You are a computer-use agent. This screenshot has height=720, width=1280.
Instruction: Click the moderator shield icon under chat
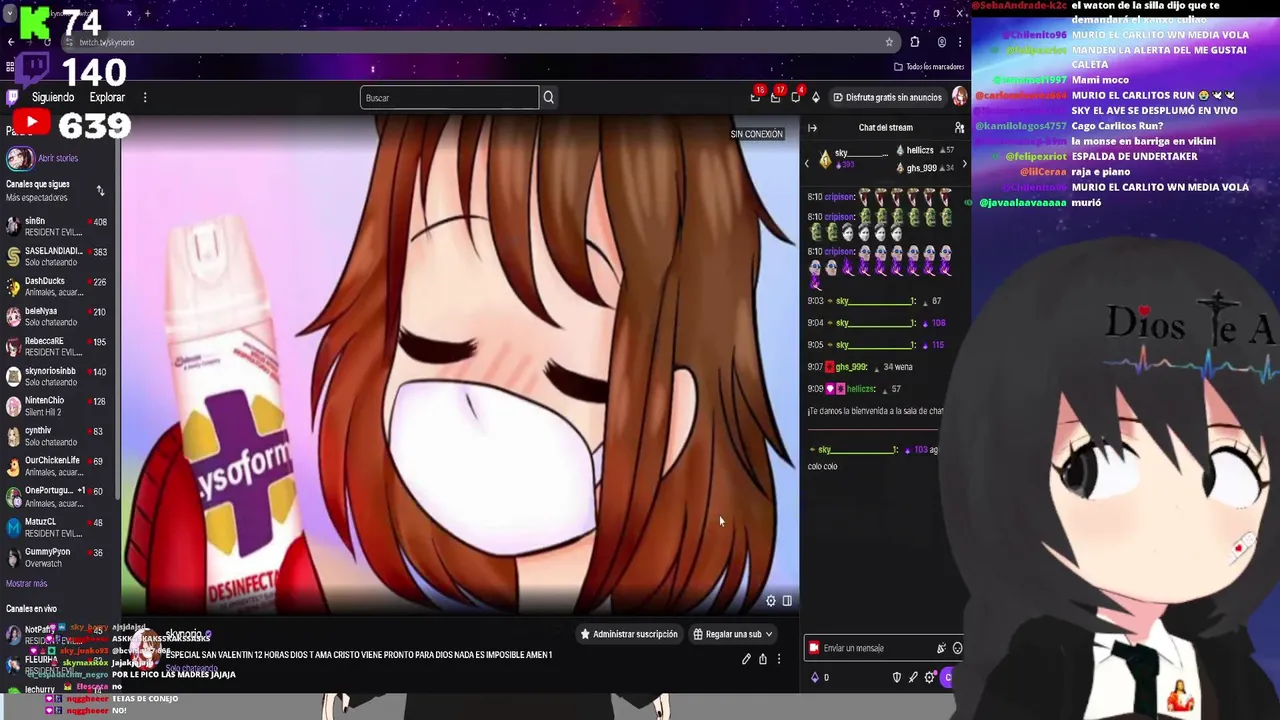897,677
